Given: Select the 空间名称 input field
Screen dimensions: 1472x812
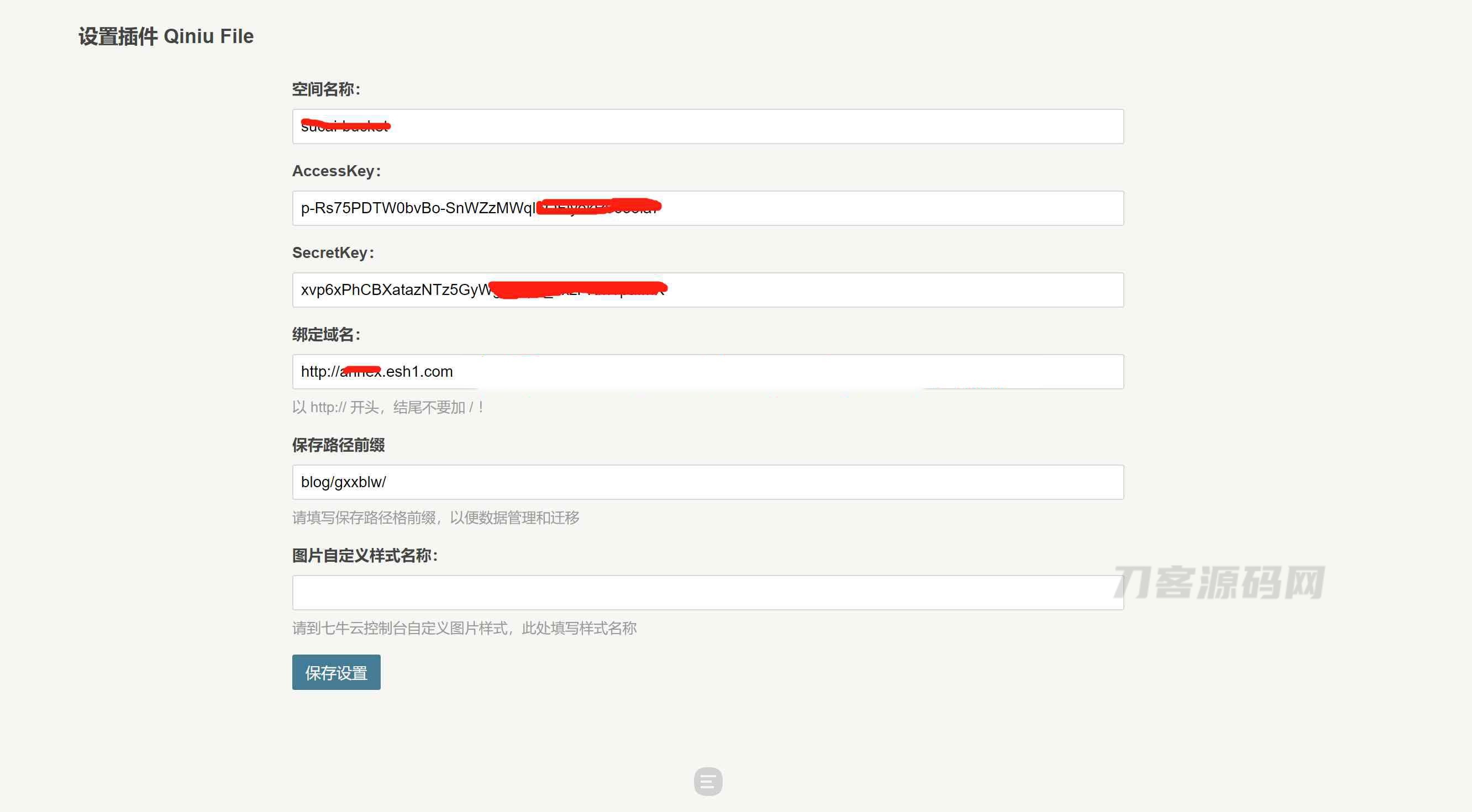Looking at the screenshot, I should point(707,126).
